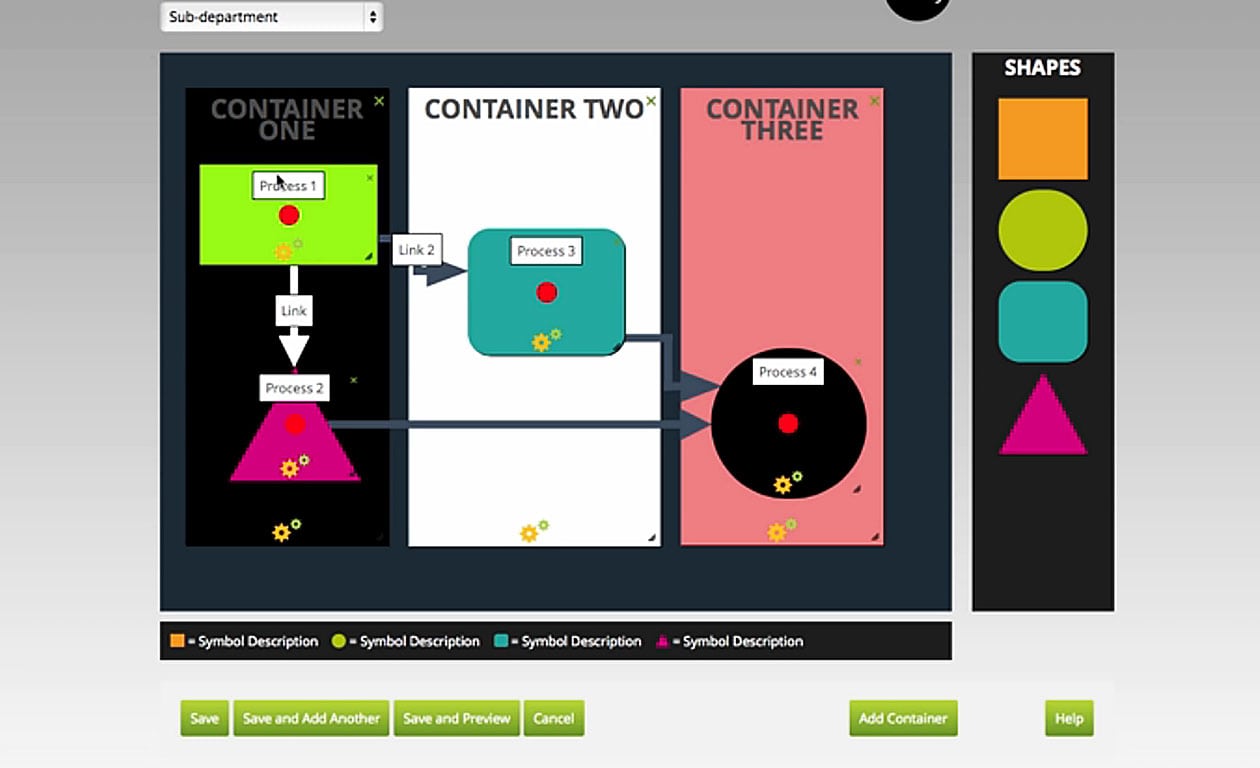The height and width of the screenshot is (768, 1260).
Task: Open Container One gear settings at bottom
Action: (x=286, y=531)
